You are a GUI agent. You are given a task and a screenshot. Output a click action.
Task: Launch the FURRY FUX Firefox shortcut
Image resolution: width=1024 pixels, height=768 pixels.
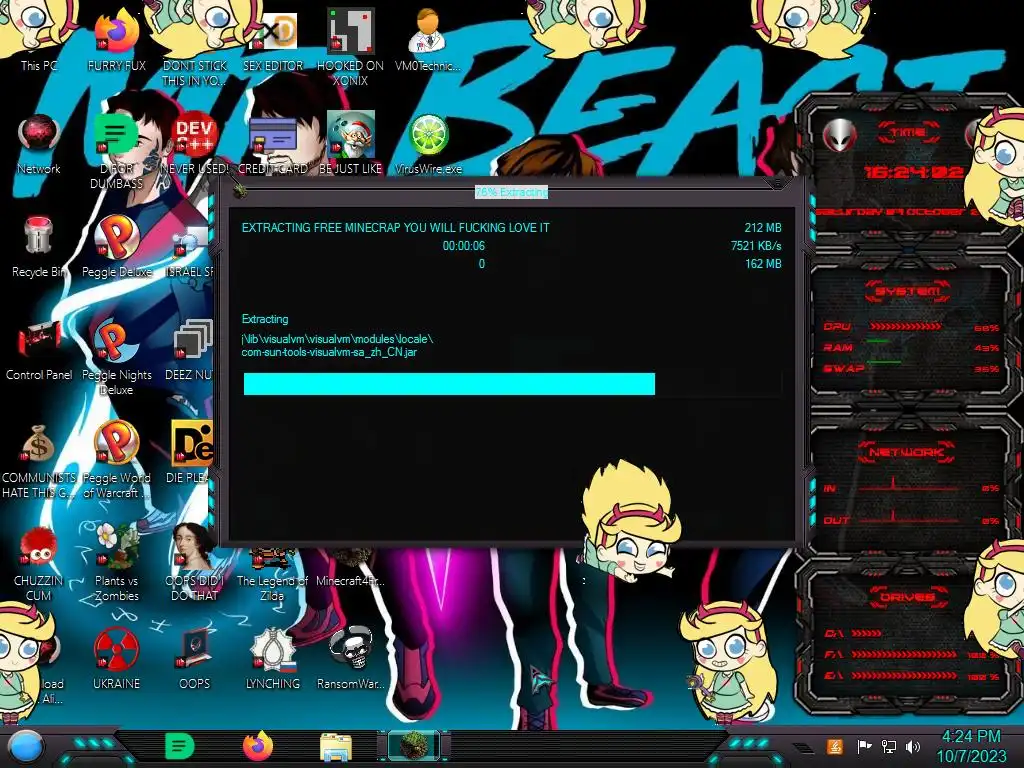pos(116,40)
